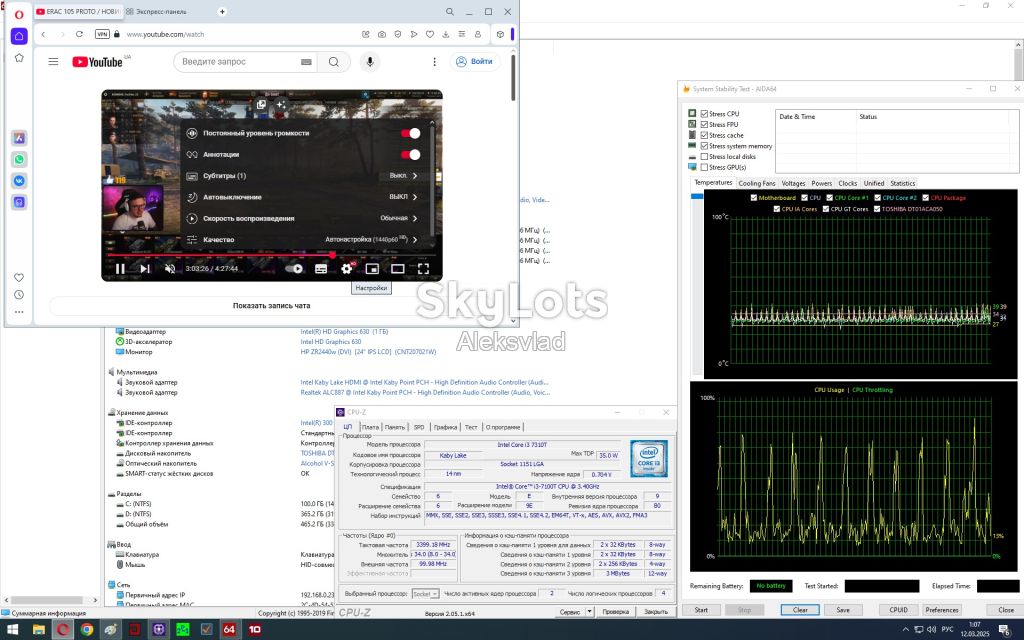Start YouTube voice search with the microphone
1024x640 pixels.
point(370,61)
